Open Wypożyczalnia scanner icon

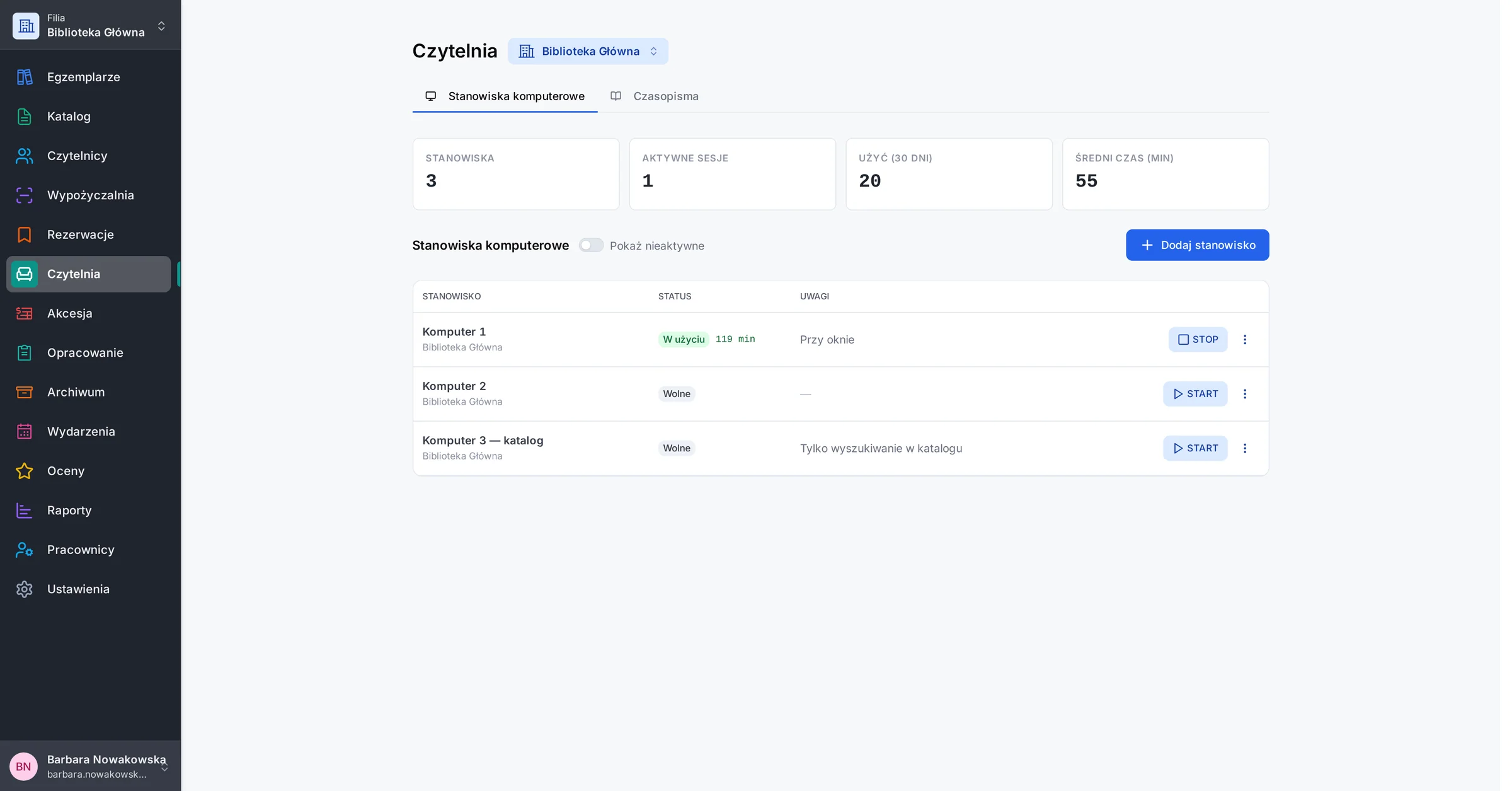[x=24, y=195]
